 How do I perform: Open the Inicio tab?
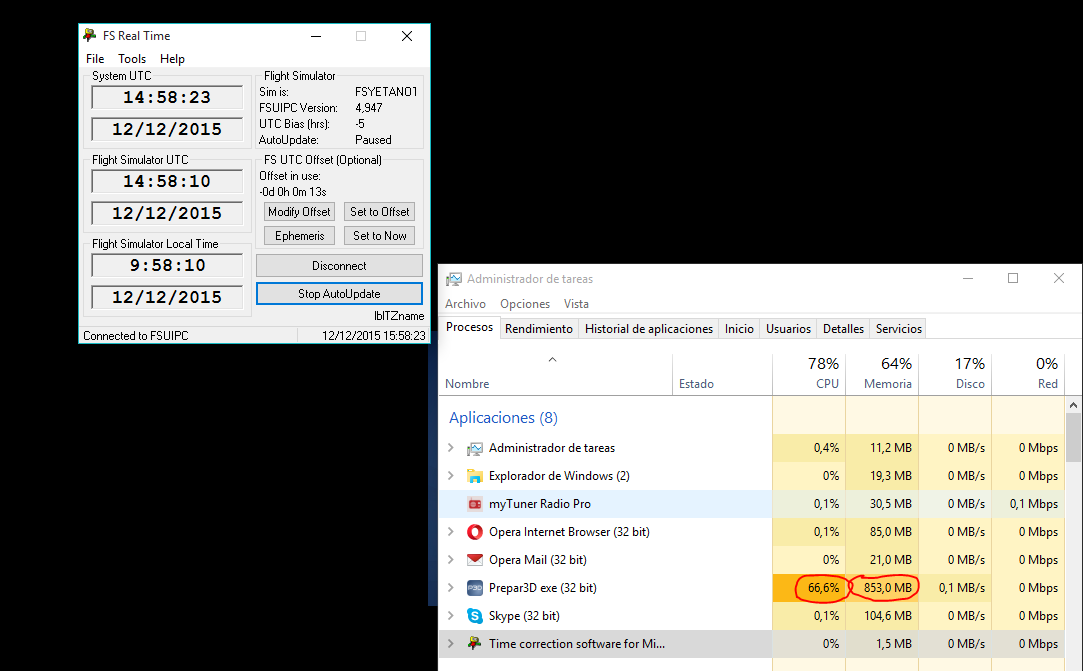739,329
